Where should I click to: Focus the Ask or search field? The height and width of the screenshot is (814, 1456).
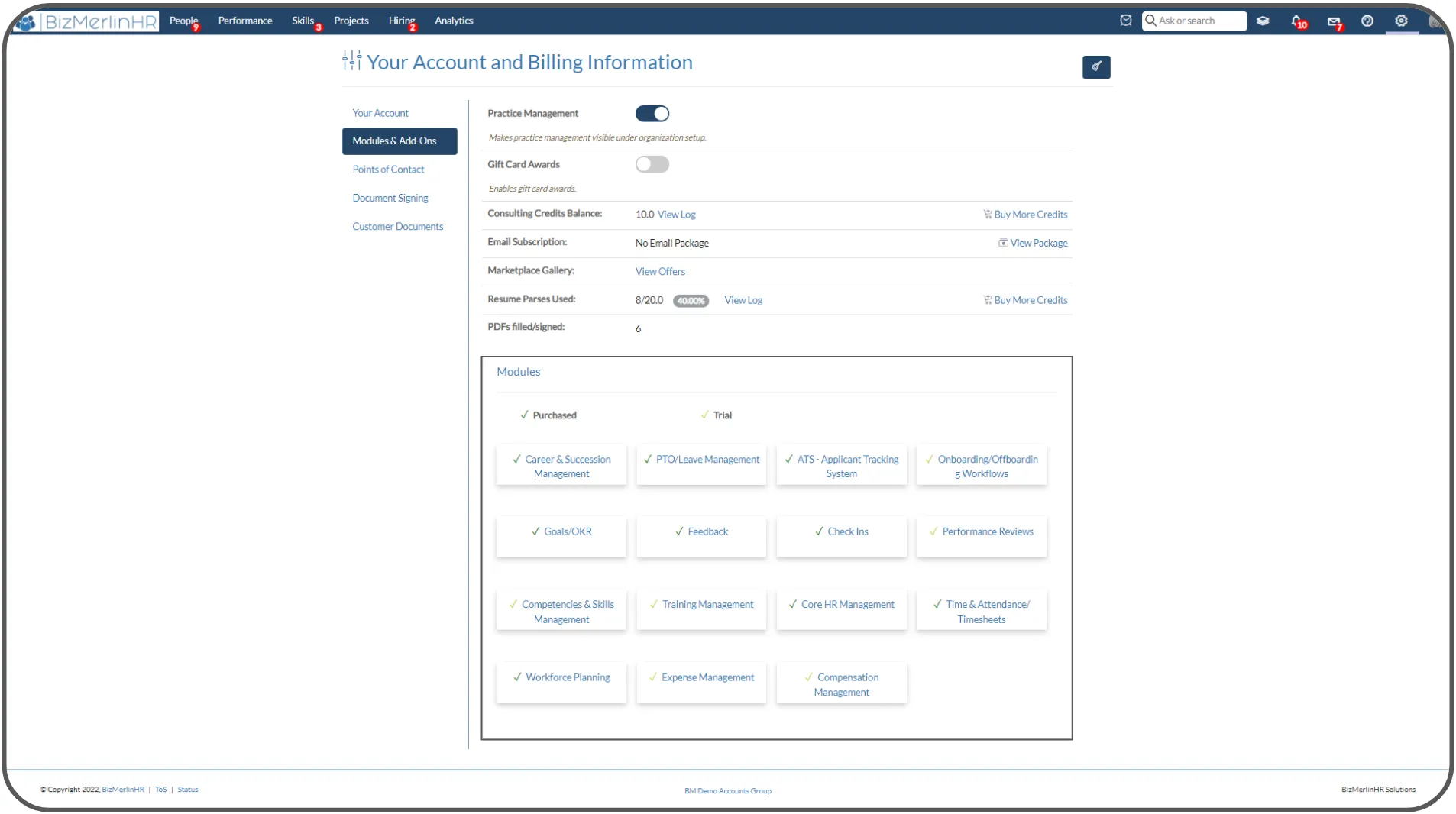1195,21
